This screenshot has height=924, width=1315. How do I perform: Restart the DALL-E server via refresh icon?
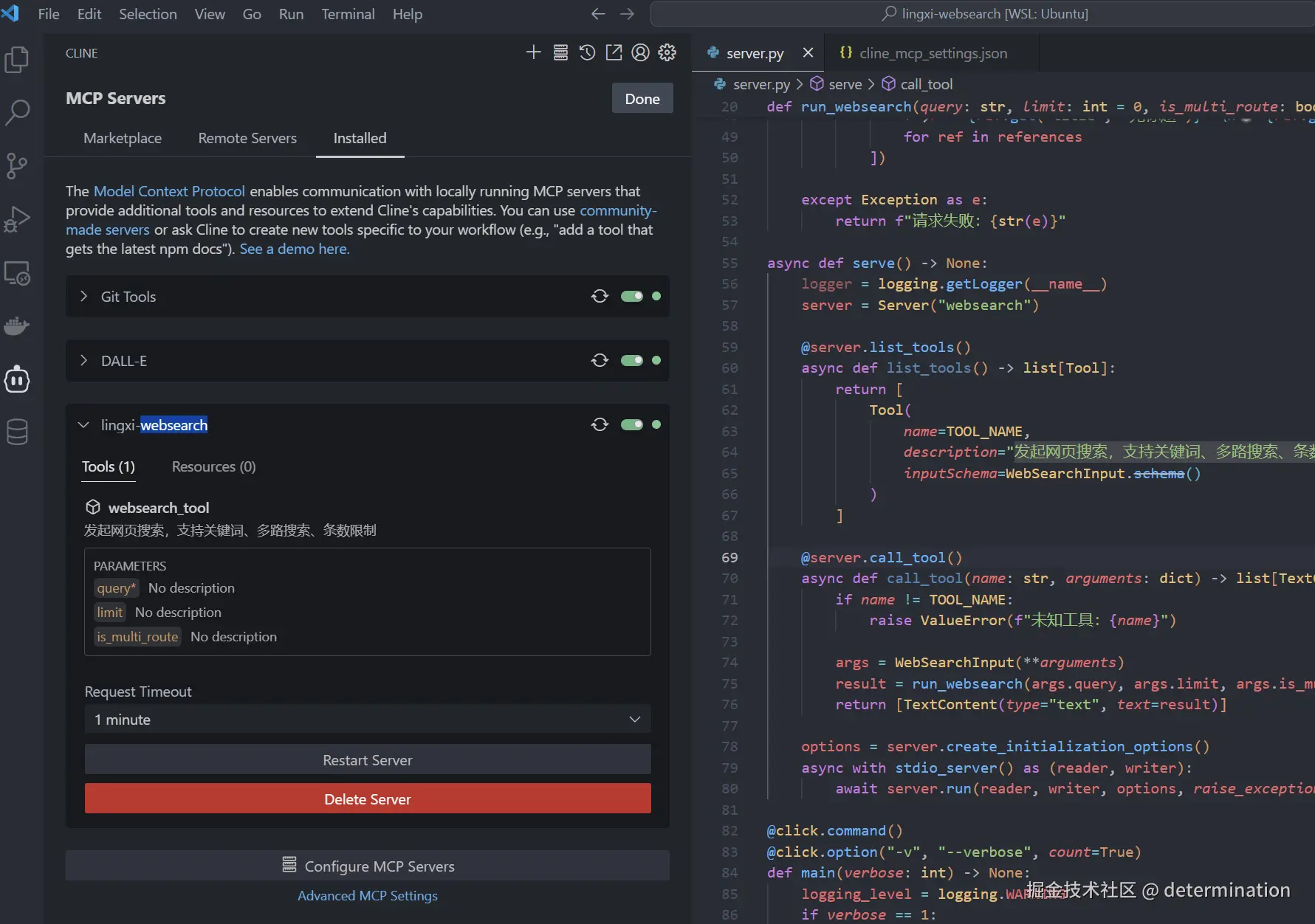(x=600, y=360)
